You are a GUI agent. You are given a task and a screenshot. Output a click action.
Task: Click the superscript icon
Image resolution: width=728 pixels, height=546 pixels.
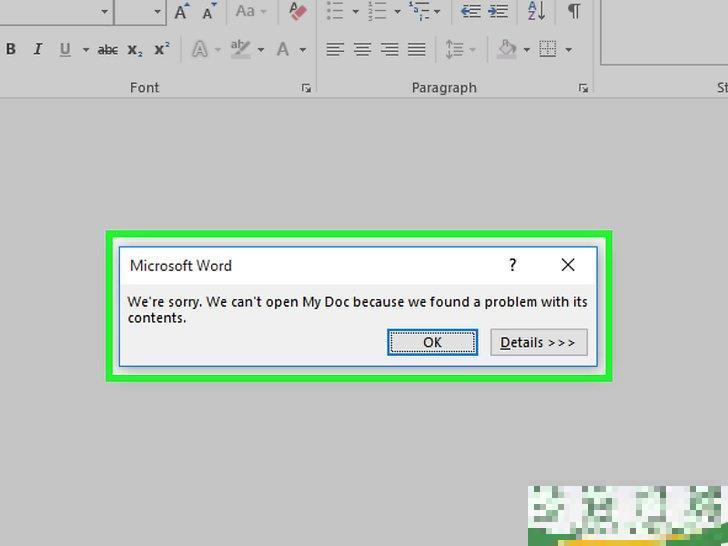pos(162,49)
